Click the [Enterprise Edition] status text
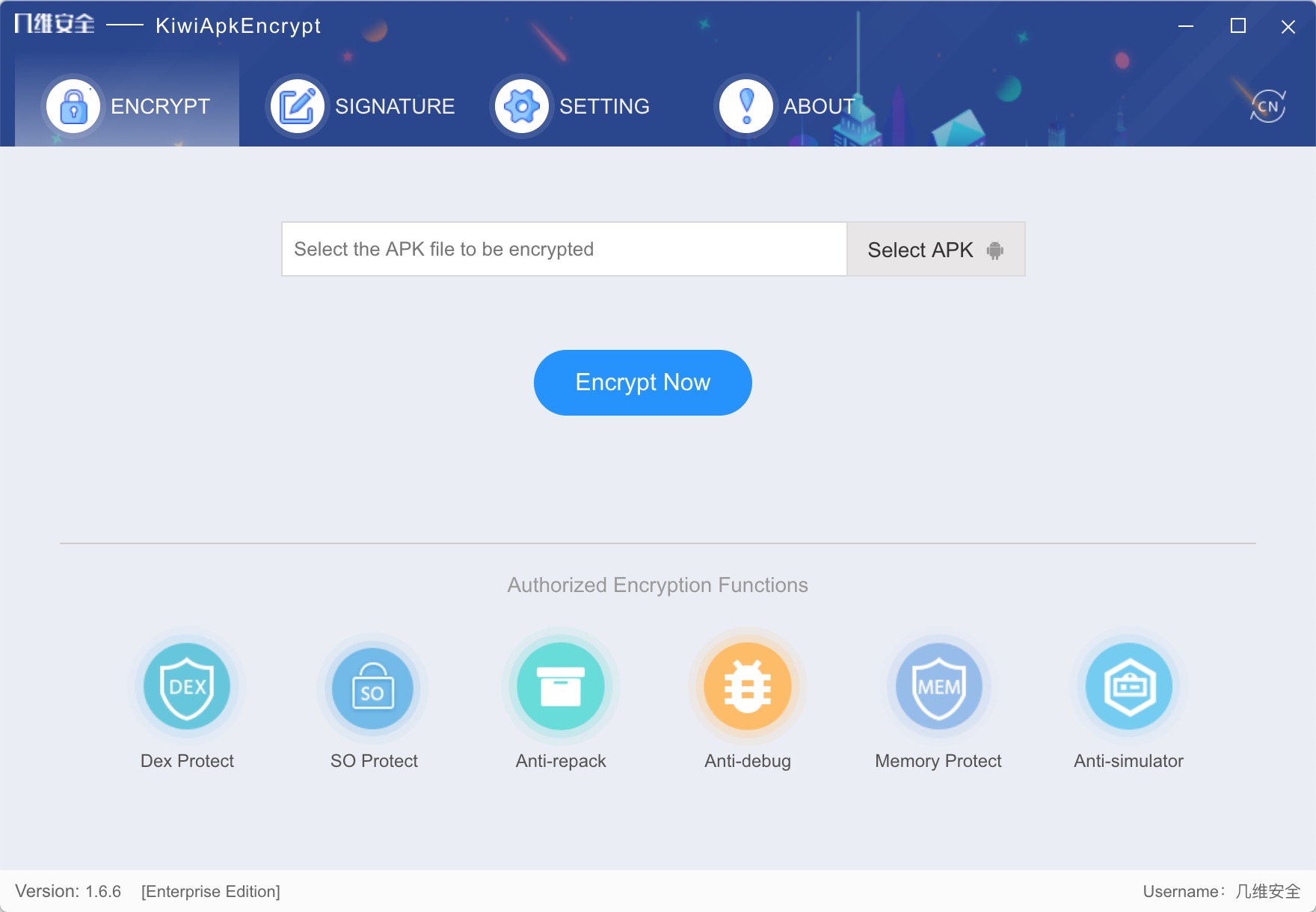The height and width of the screenshot is (912, 1316). pos(211,891)
